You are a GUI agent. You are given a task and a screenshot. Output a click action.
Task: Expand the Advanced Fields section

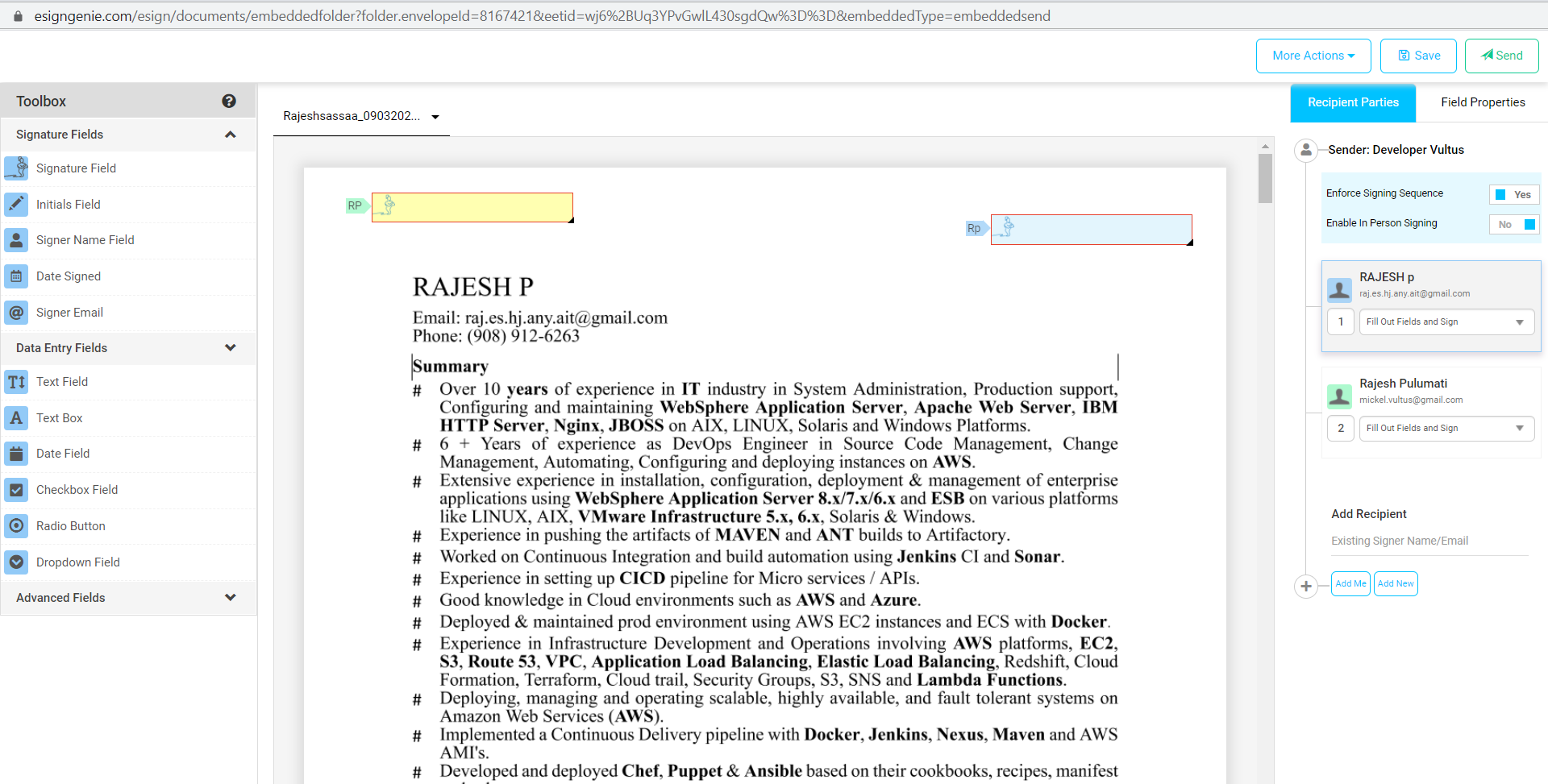coord(231,598)
